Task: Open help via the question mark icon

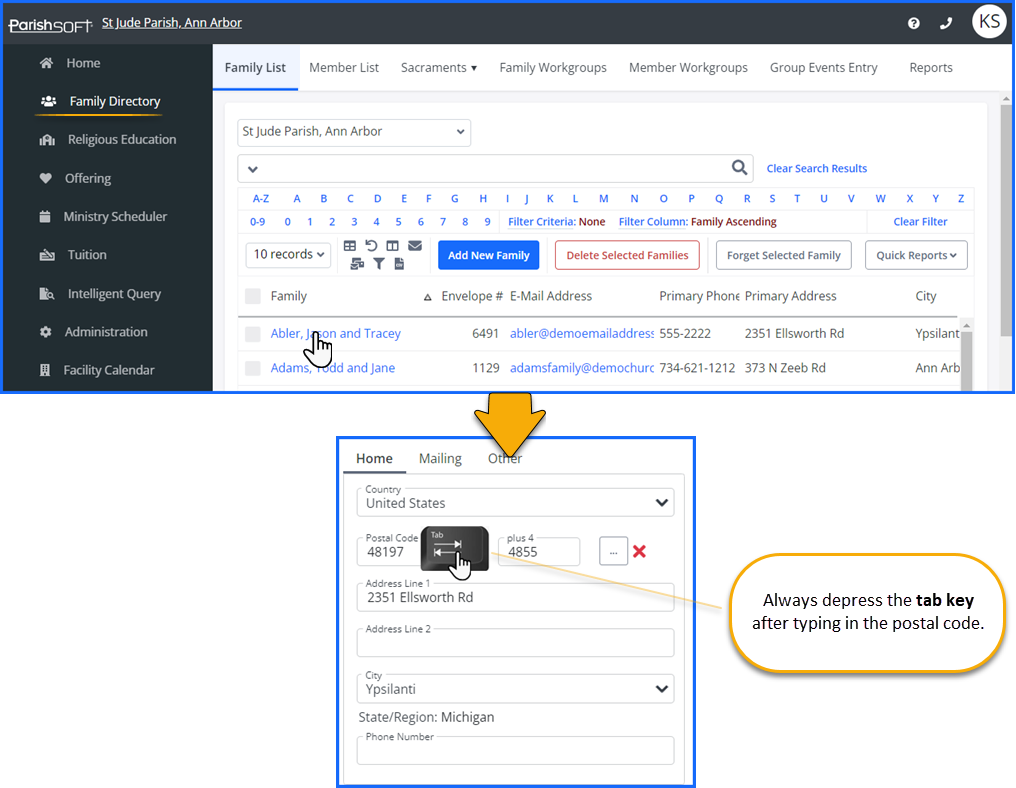Action: [x=914, y=23]
